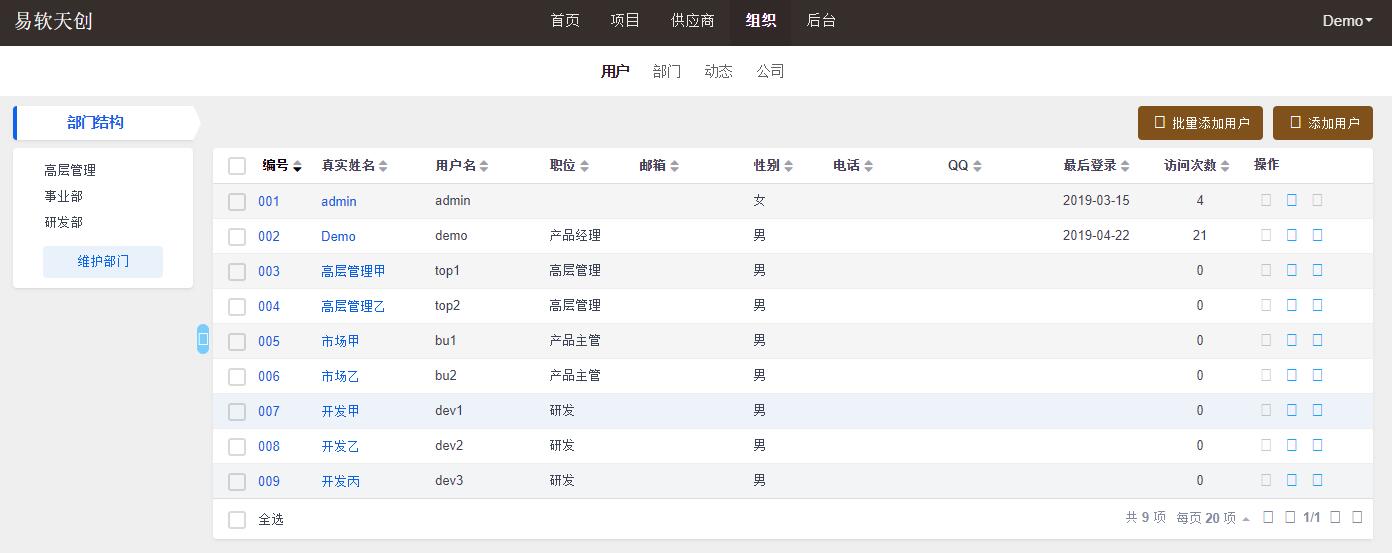Select 研发部 in the department tree

click(63, 222)
